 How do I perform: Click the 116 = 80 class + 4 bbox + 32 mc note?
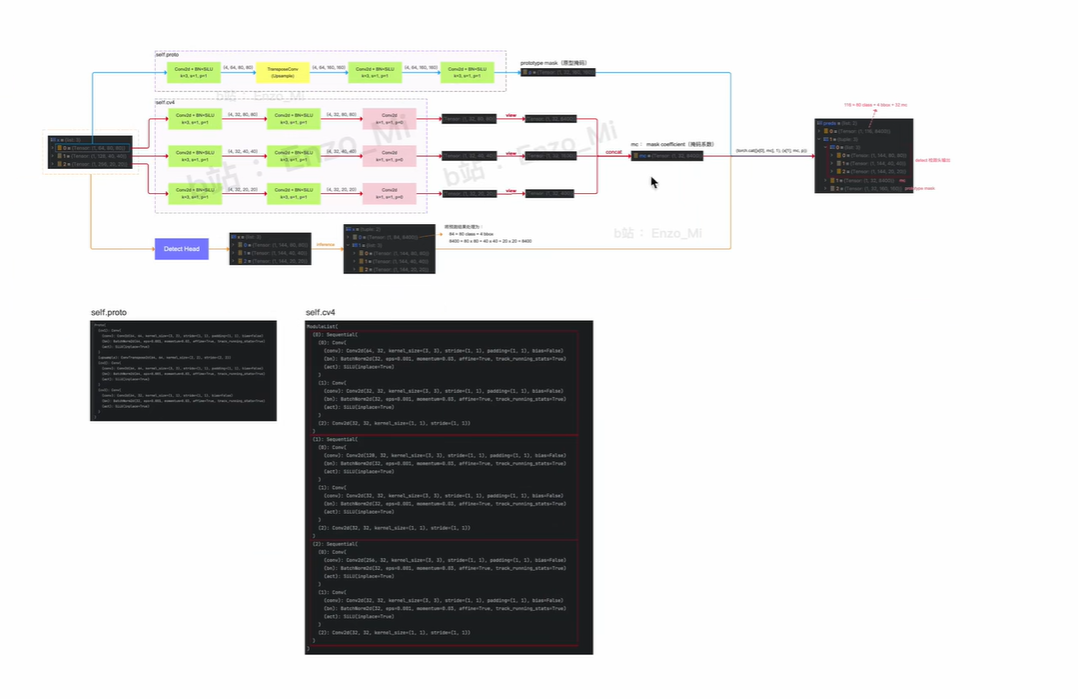point(875,105)
